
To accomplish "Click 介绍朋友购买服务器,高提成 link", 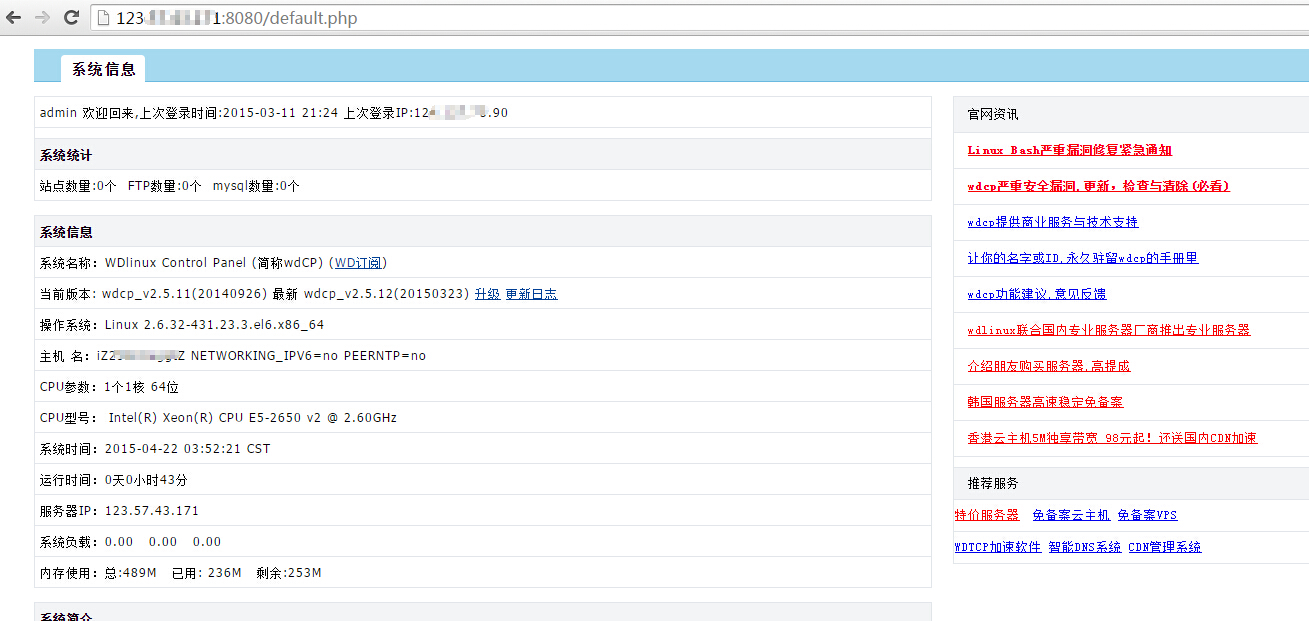I will pyautogui.click(x=1048, y=366).
